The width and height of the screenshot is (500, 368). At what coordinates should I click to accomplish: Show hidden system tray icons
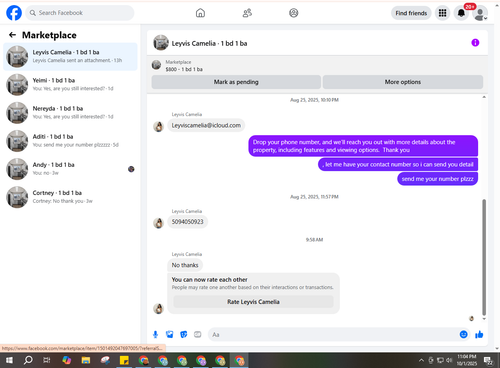[421, 360]
